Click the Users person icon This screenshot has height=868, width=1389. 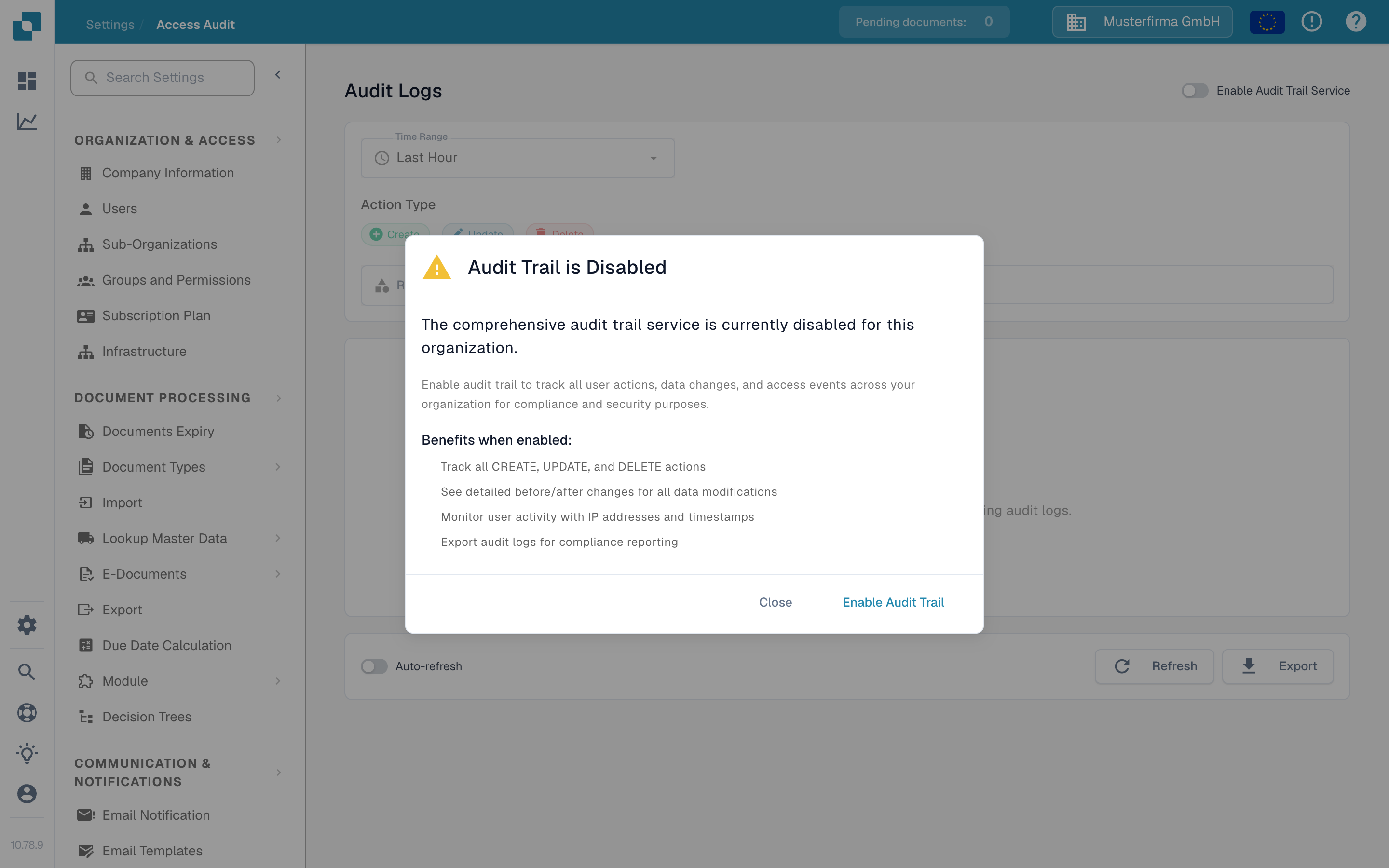tap(85, 209)
